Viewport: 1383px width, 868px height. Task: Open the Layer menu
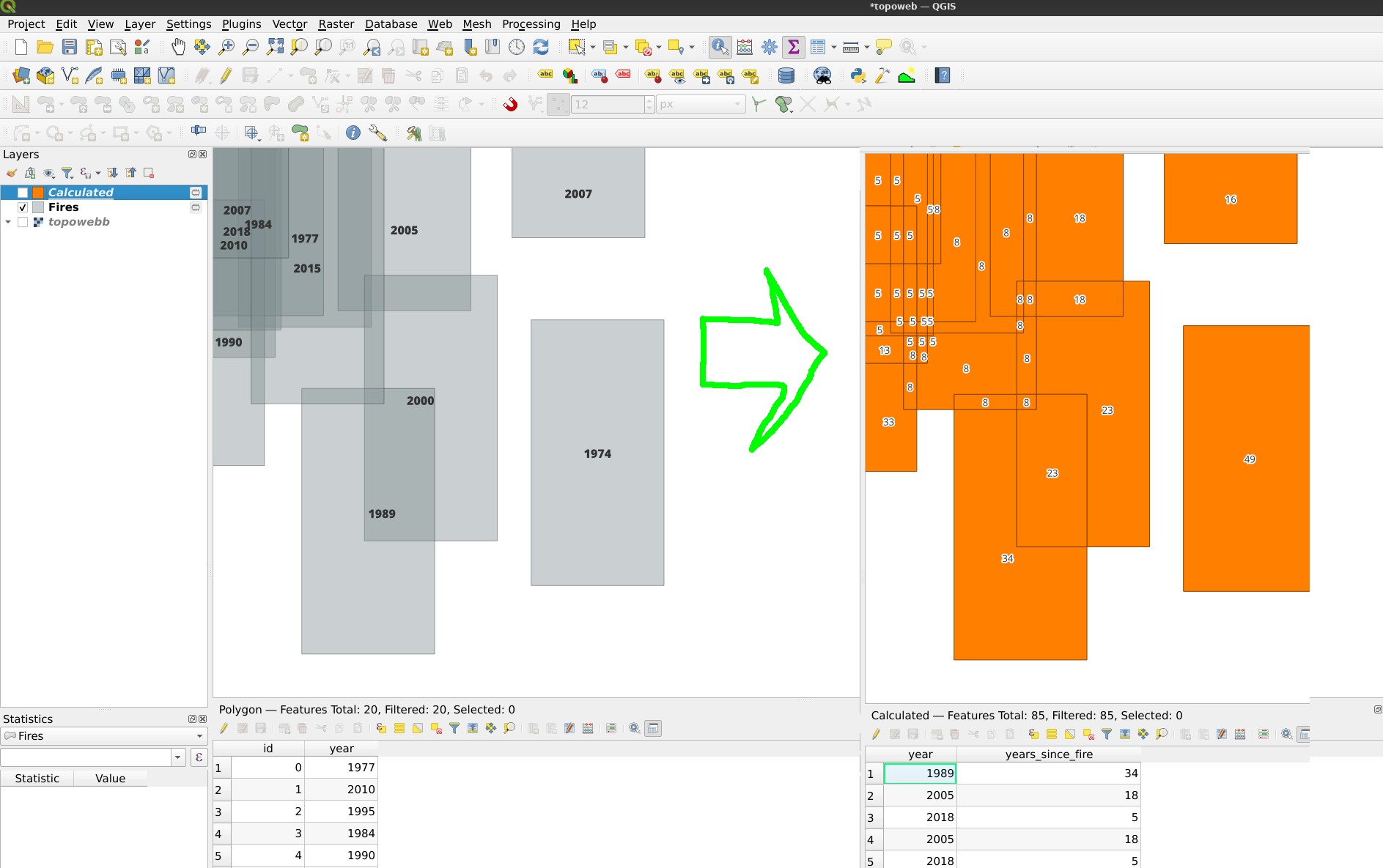[139, 24]
